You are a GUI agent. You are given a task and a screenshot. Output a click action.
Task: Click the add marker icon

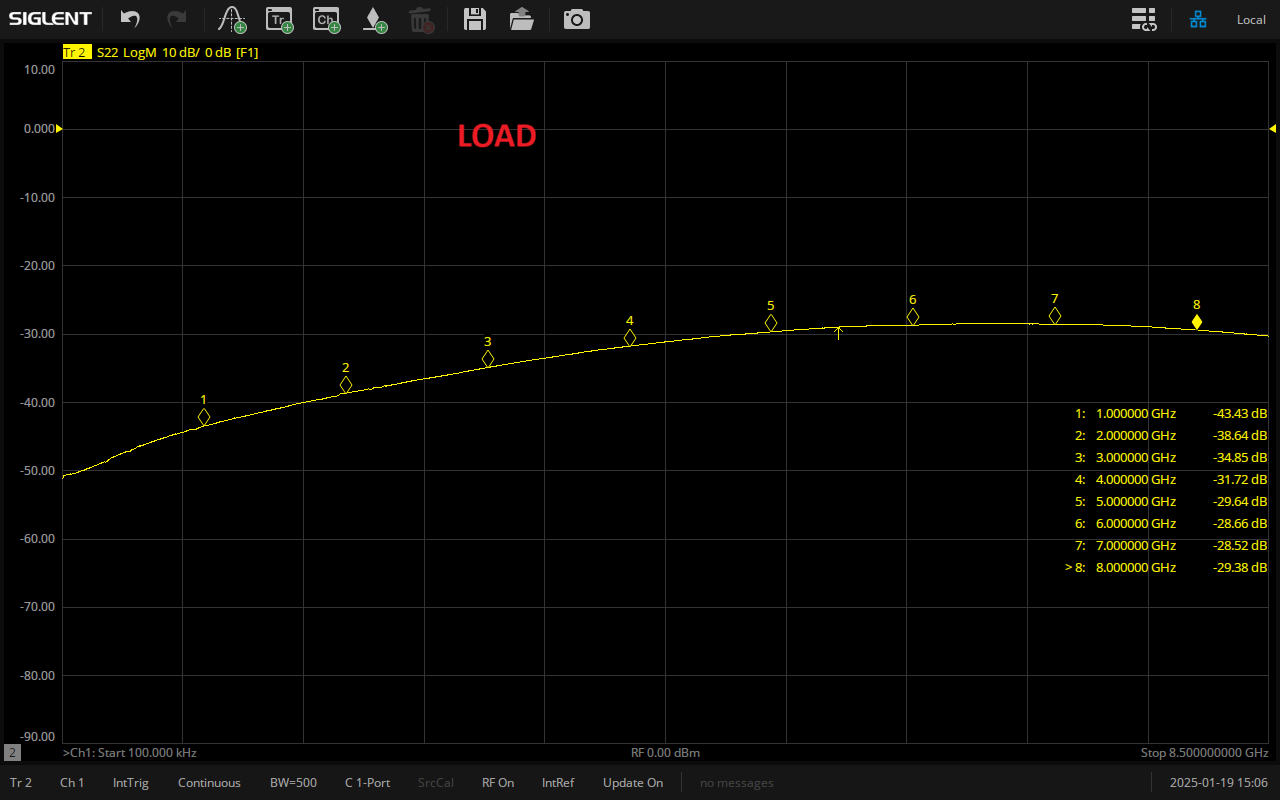[373, 19]
